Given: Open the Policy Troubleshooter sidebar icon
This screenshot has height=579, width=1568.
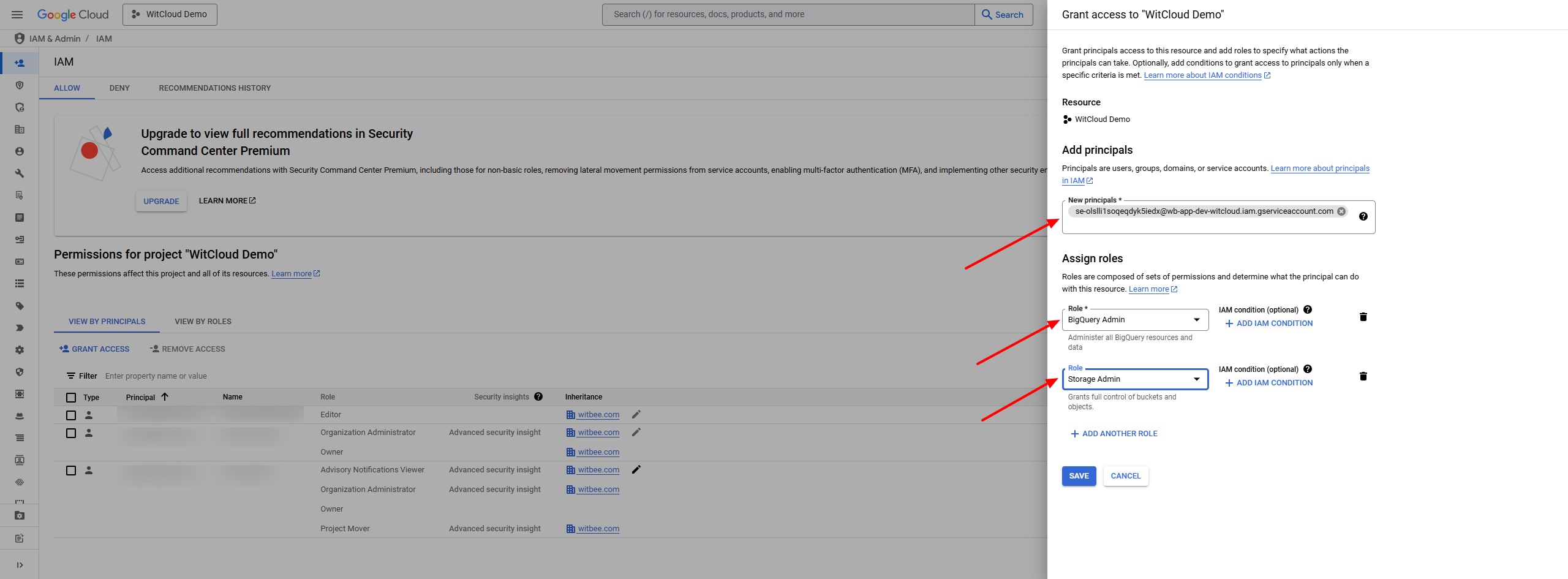Looking at the screenshot, I should [20, 107].
